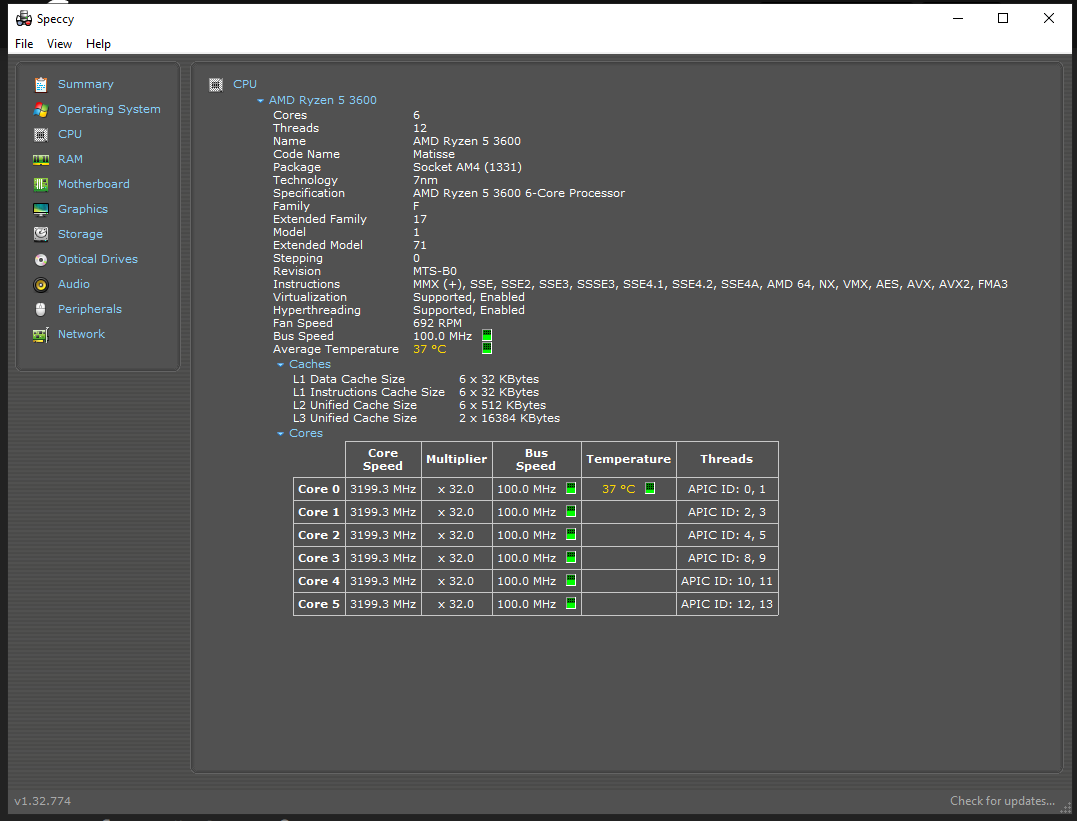The width and height of the screenshot is (1077, 821).
Task: Click the RAM stick icon in sidebar
Action: pyautogui.click(x=41, y=159)
